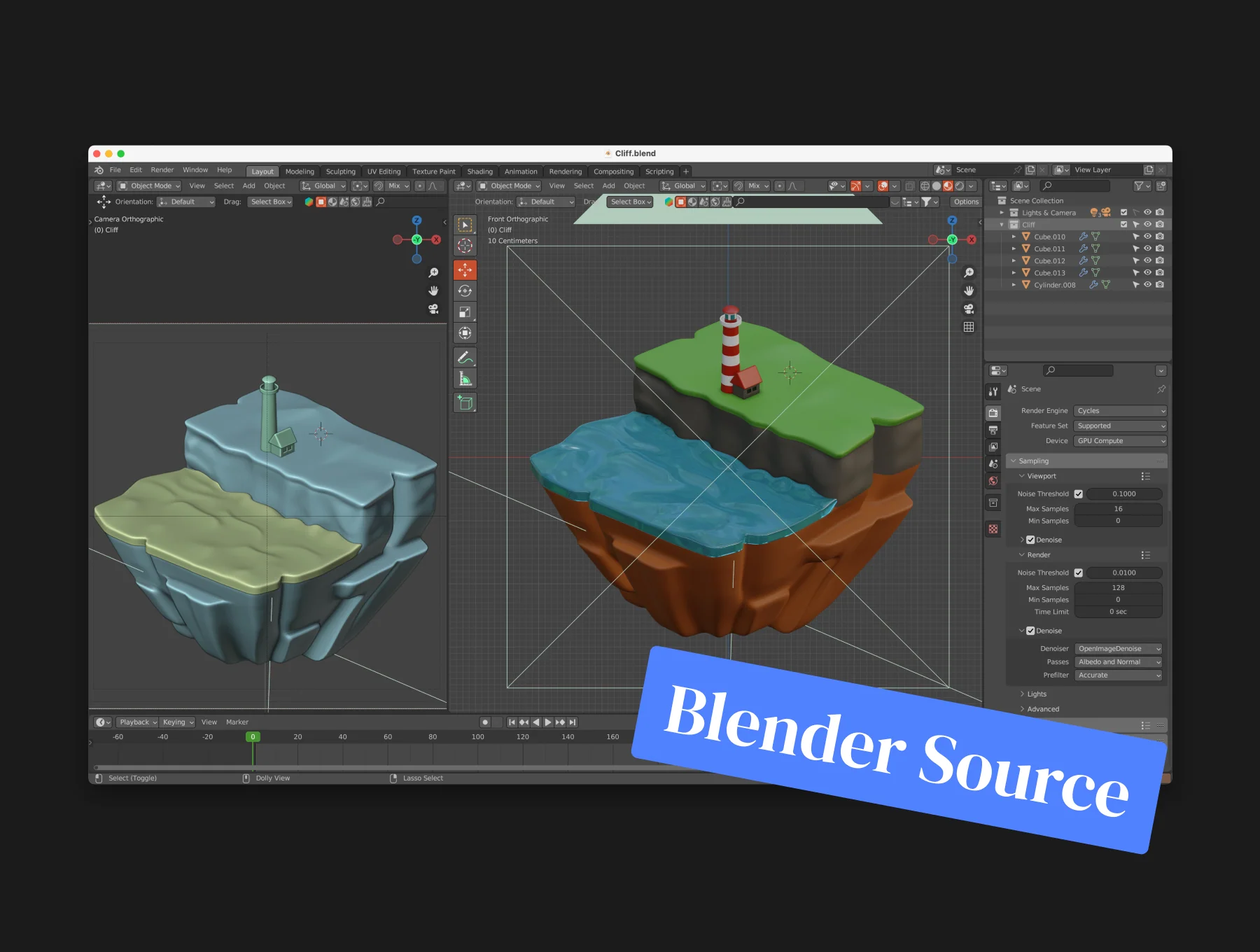This screenshot has width=1260, height=952.
Task: Collapse the Sampling panel
Action: (x=1013, y=461)
